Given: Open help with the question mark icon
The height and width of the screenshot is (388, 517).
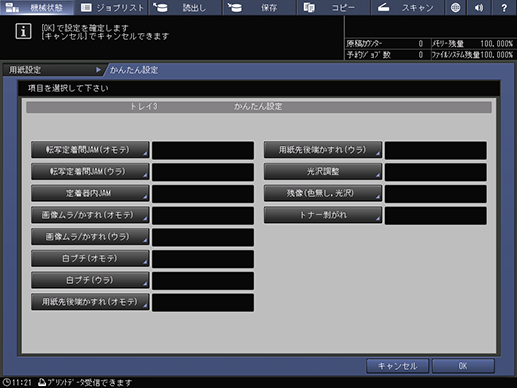Looking at the screenshot, I should pyautogui.click(x=504, y=7).
